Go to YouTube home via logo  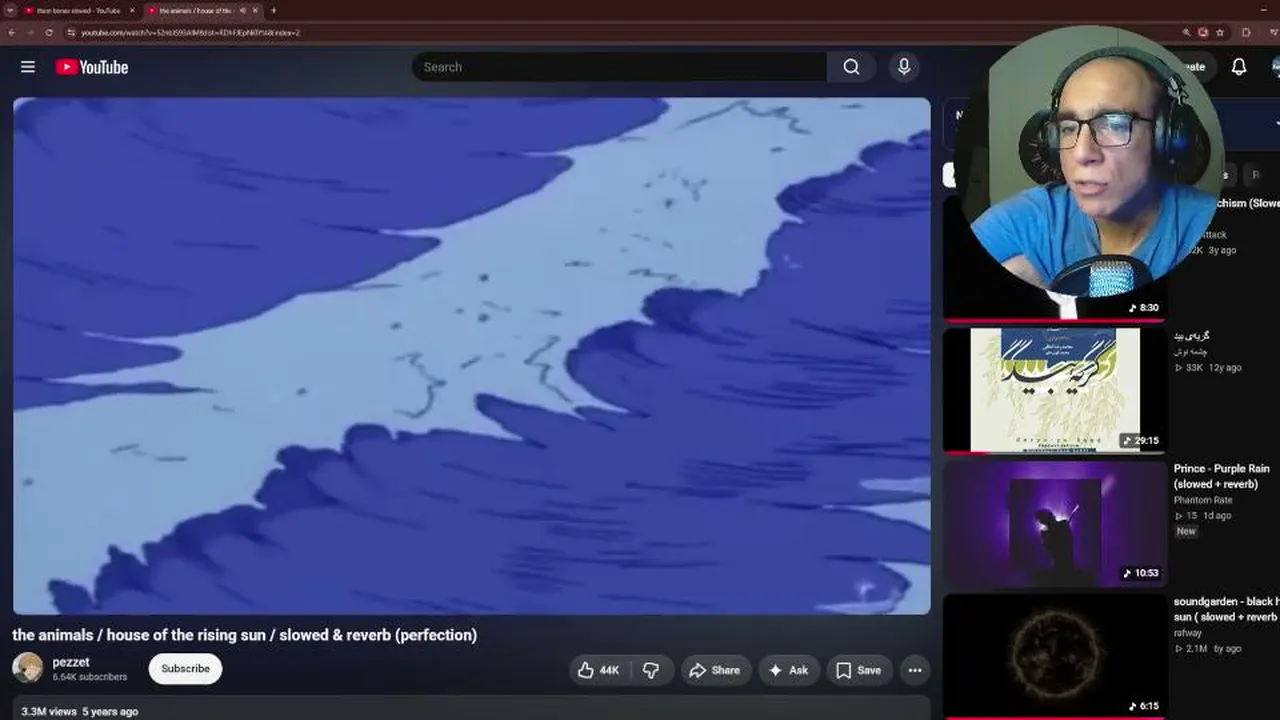(92, 67)
